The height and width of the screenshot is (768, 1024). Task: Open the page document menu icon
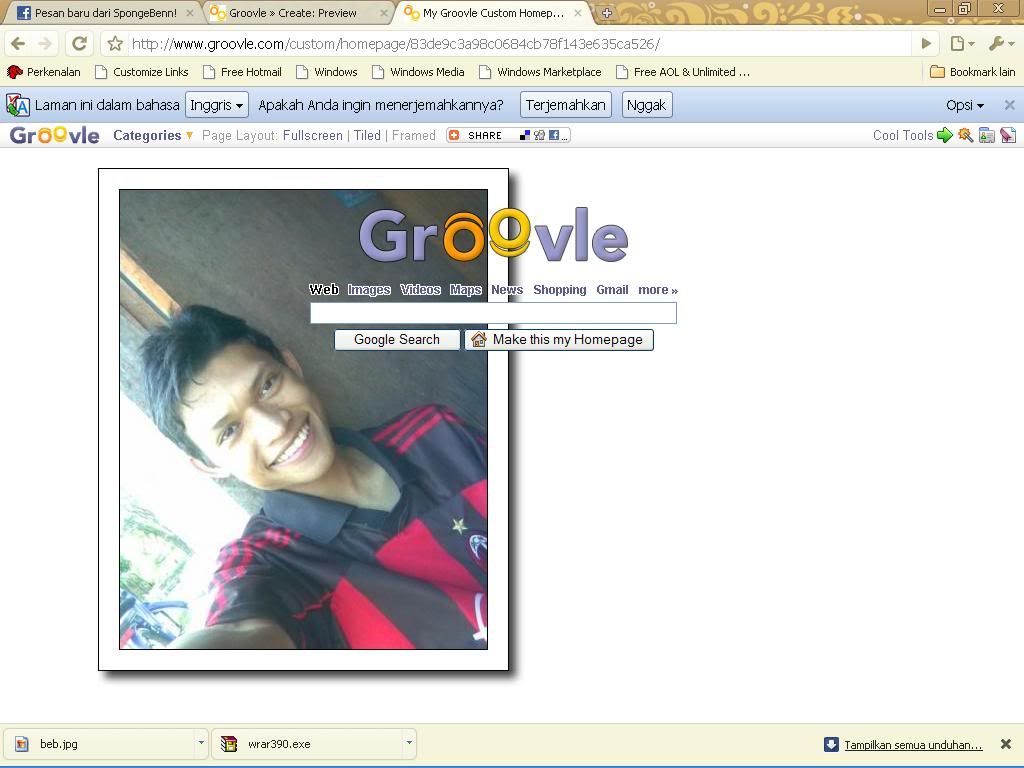[x=962, y=44]
